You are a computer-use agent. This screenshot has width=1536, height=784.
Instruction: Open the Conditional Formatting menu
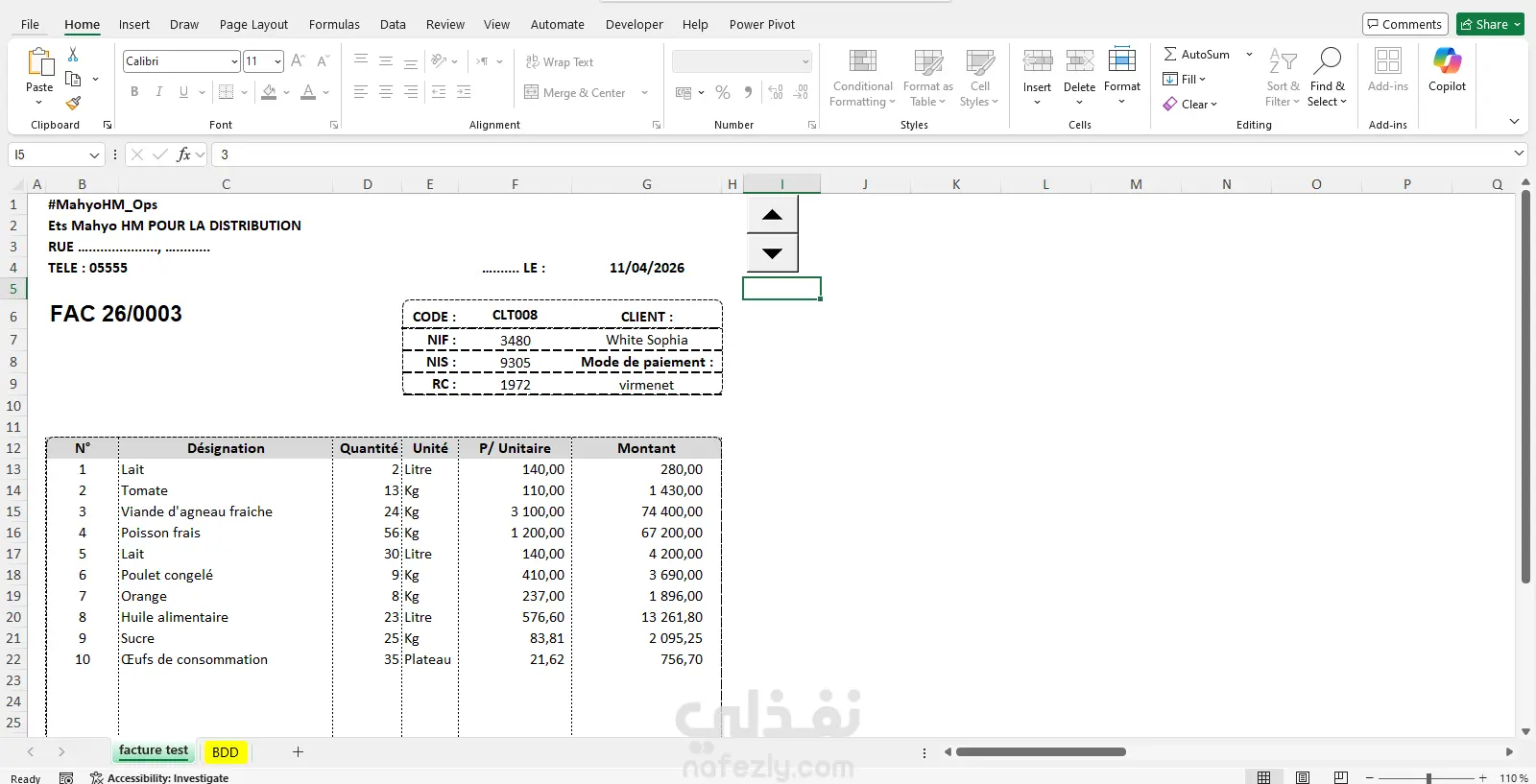click(863, 78)
